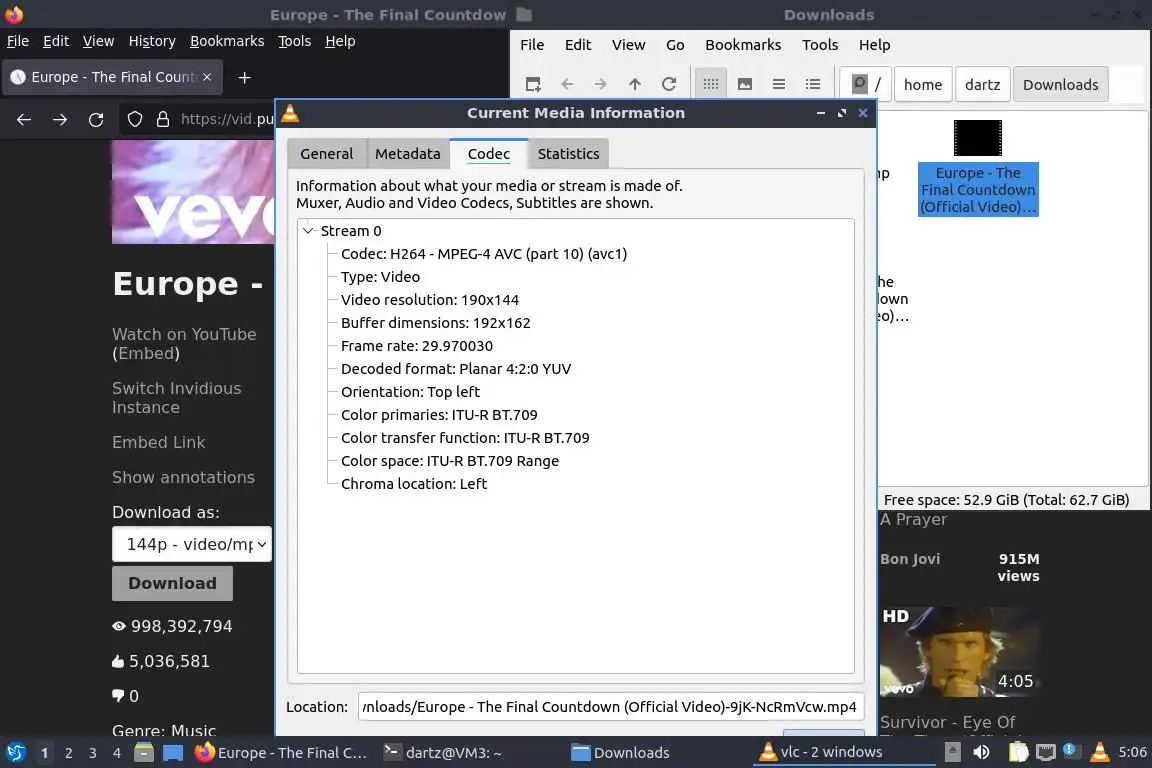
Task: Click the home path breadcrumb button
Action: (923, 85)
